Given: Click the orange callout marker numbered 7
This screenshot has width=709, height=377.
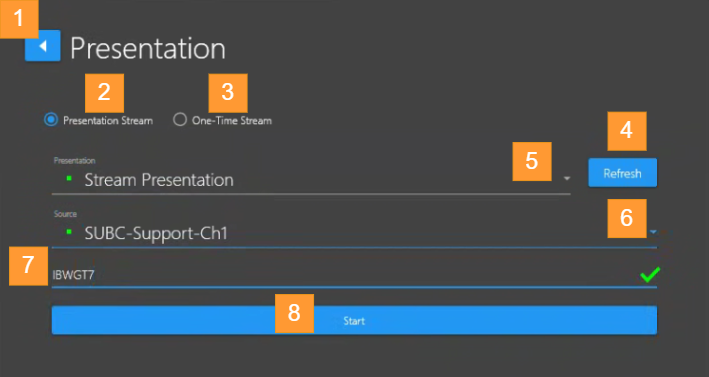Looking at the screenshot, I should [28, 266].
